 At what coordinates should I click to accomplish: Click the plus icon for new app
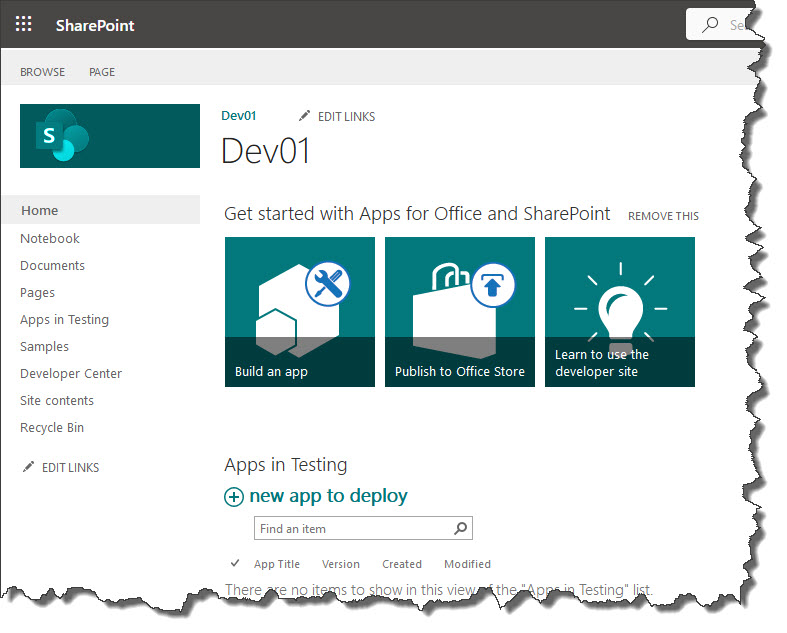[x=234, y=497]
